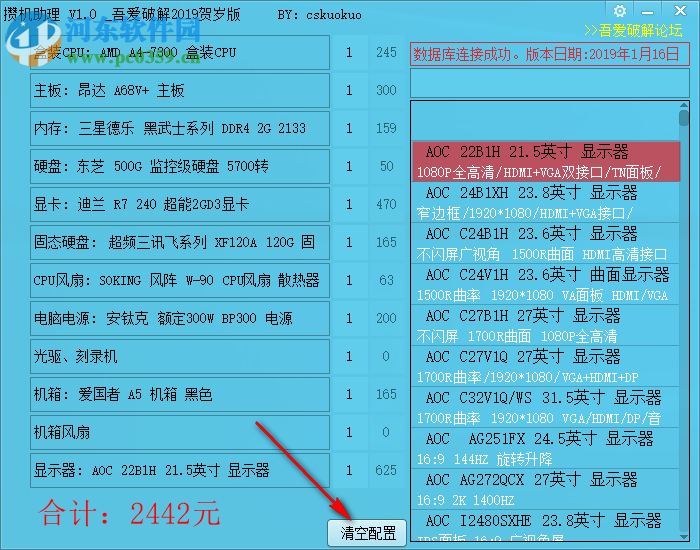The height and width of the screenshot is (550, 700).
Task: Click the quantity field of the 硬盘 row
Action: (350, 167)
